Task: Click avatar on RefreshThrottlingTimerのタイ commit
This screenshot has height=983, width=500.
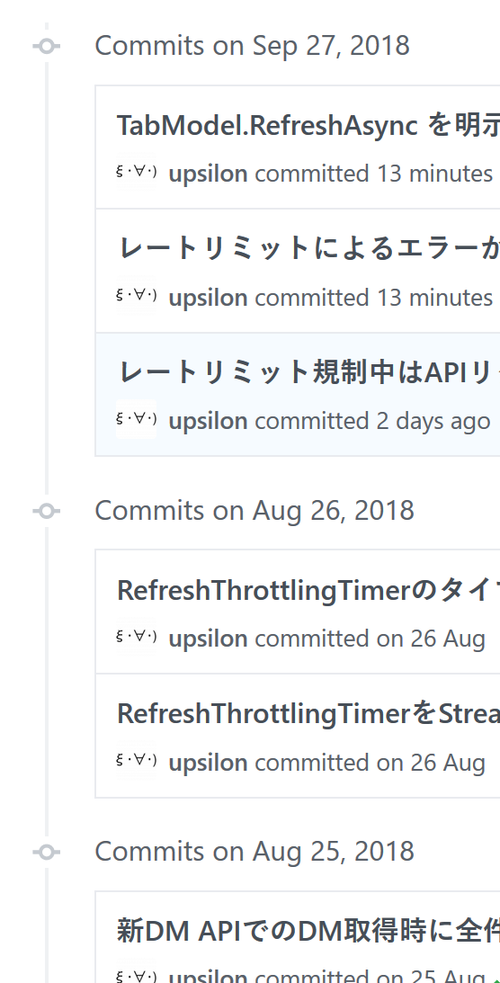Action: point(136,636)
